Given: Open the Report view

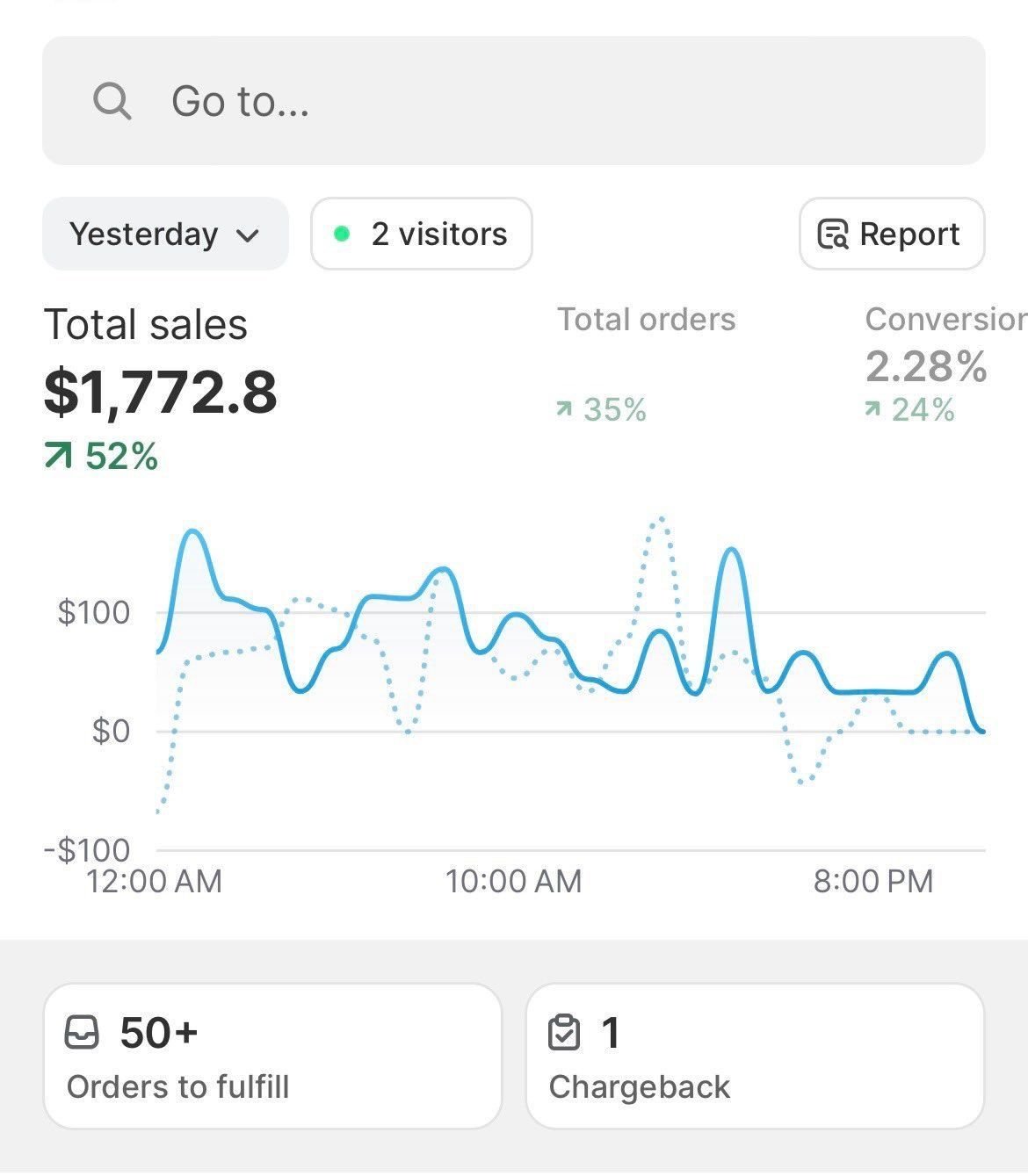Looking at the screenshot, I should pyautogui.click(x=890, y=234).
